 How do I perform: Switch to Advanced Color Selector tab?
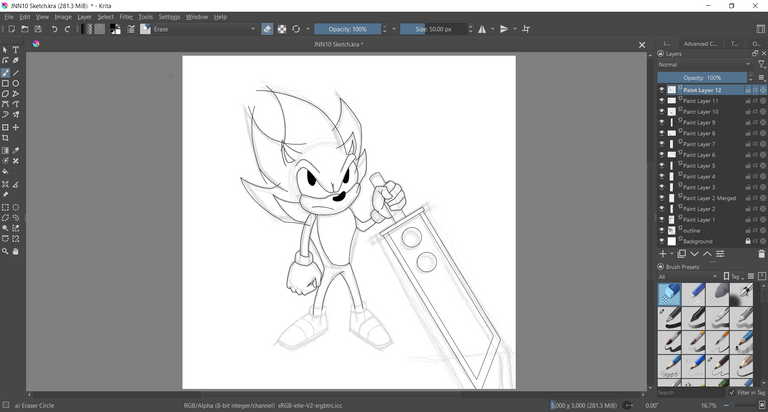coord(700,44)
